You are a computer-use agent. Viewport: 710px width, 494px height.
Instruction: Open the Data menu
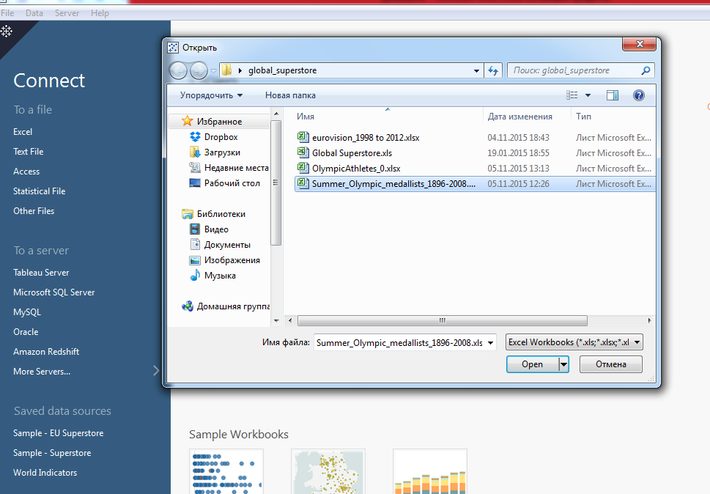[34, 13]
